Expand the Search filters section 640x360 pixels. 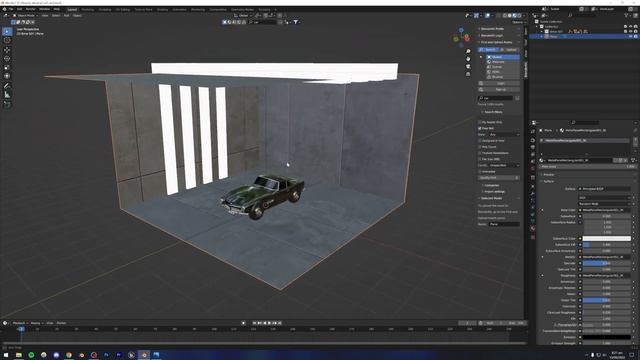[492, 112]
